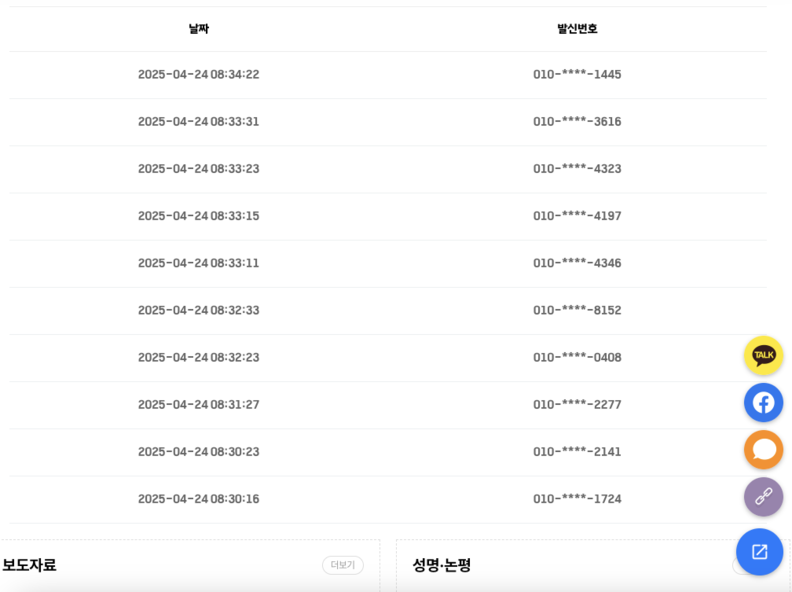The height and width of the screenshot is (592, 792).
Task: Click the 날짜 column header
Action: [198, 29]
